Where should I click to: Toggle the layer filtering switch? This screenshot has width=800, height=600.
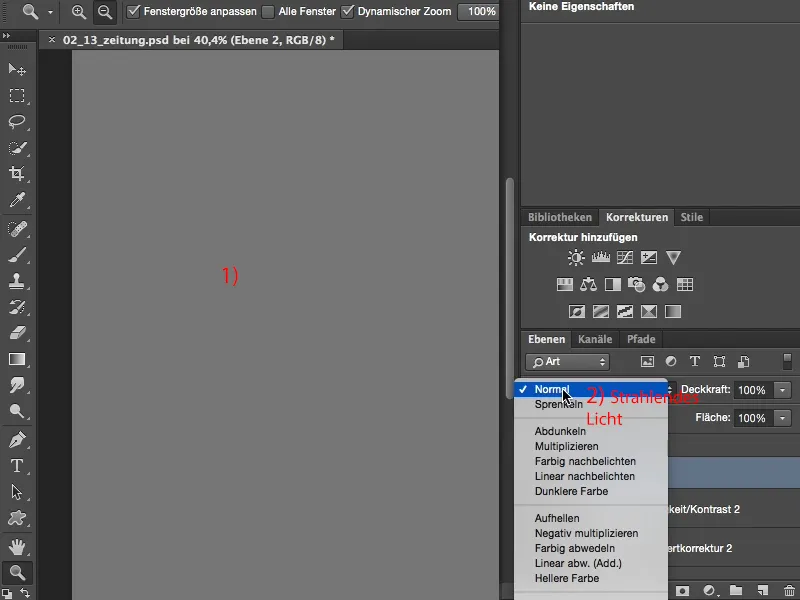787,361
